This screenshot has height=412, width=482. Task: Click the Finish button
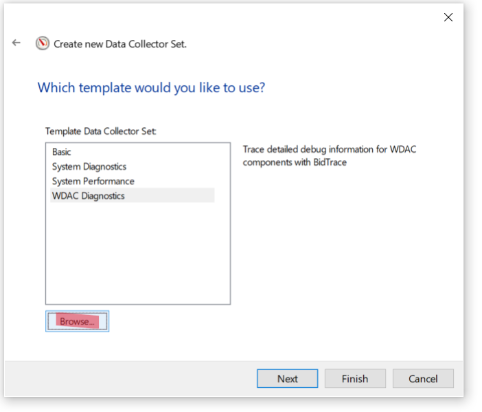[x=355, y=379]
